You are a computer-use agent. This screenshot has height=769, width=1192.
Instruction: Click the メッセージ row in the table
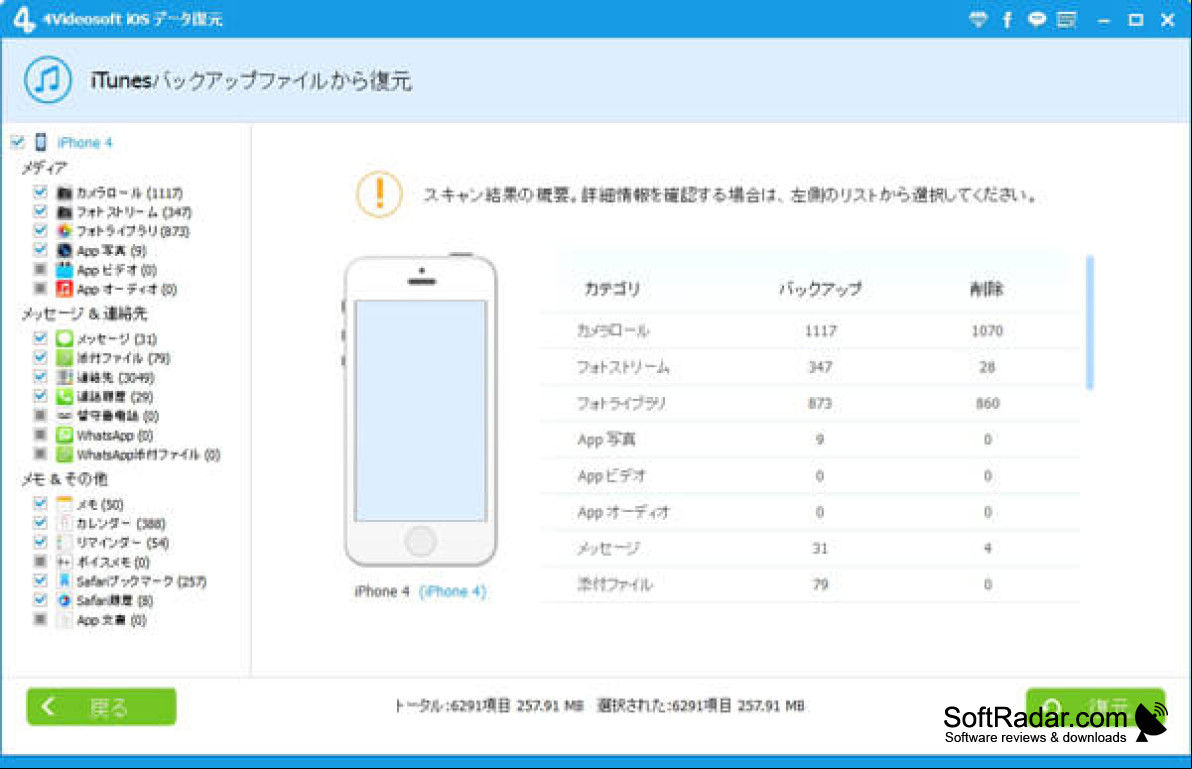click(x=810, y=548)
